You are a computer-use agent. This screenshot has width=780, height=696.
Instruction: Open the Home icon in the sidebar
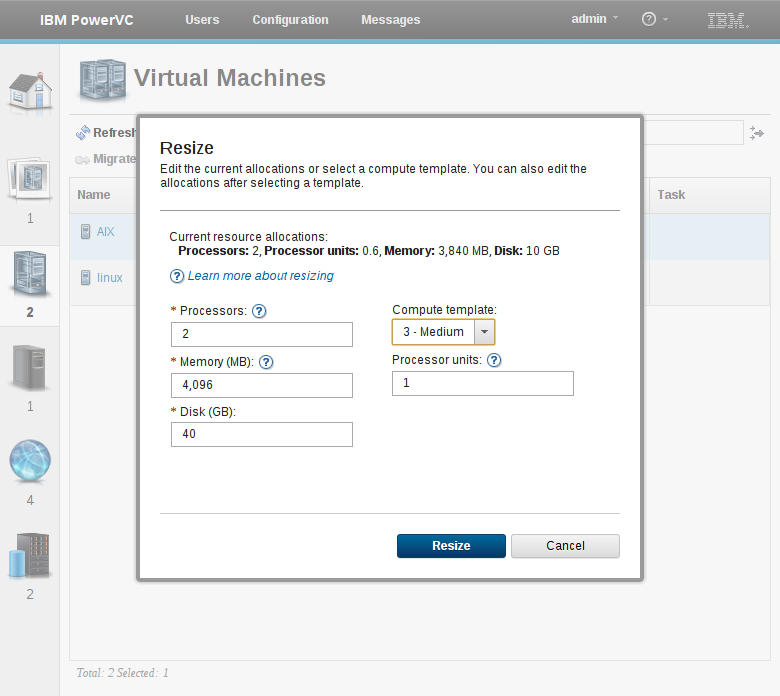pyautogui.click(x=30, y=91)
